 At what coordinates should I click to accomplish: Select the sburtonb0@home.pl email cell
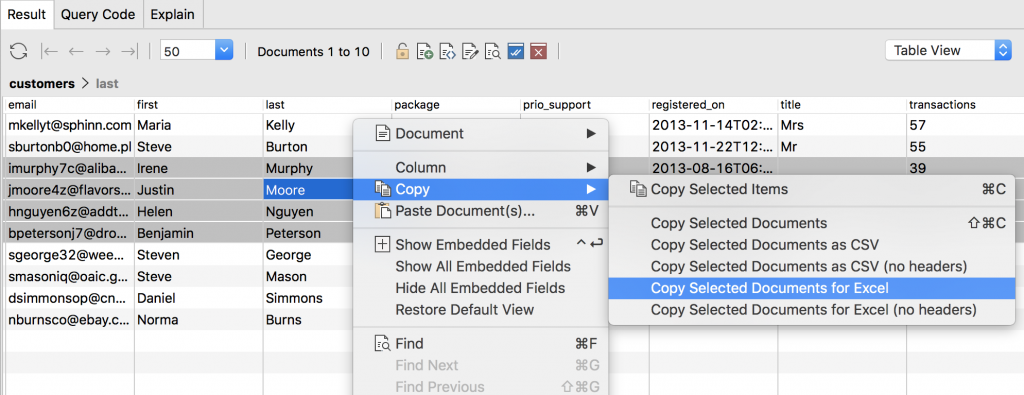(69, 146)
